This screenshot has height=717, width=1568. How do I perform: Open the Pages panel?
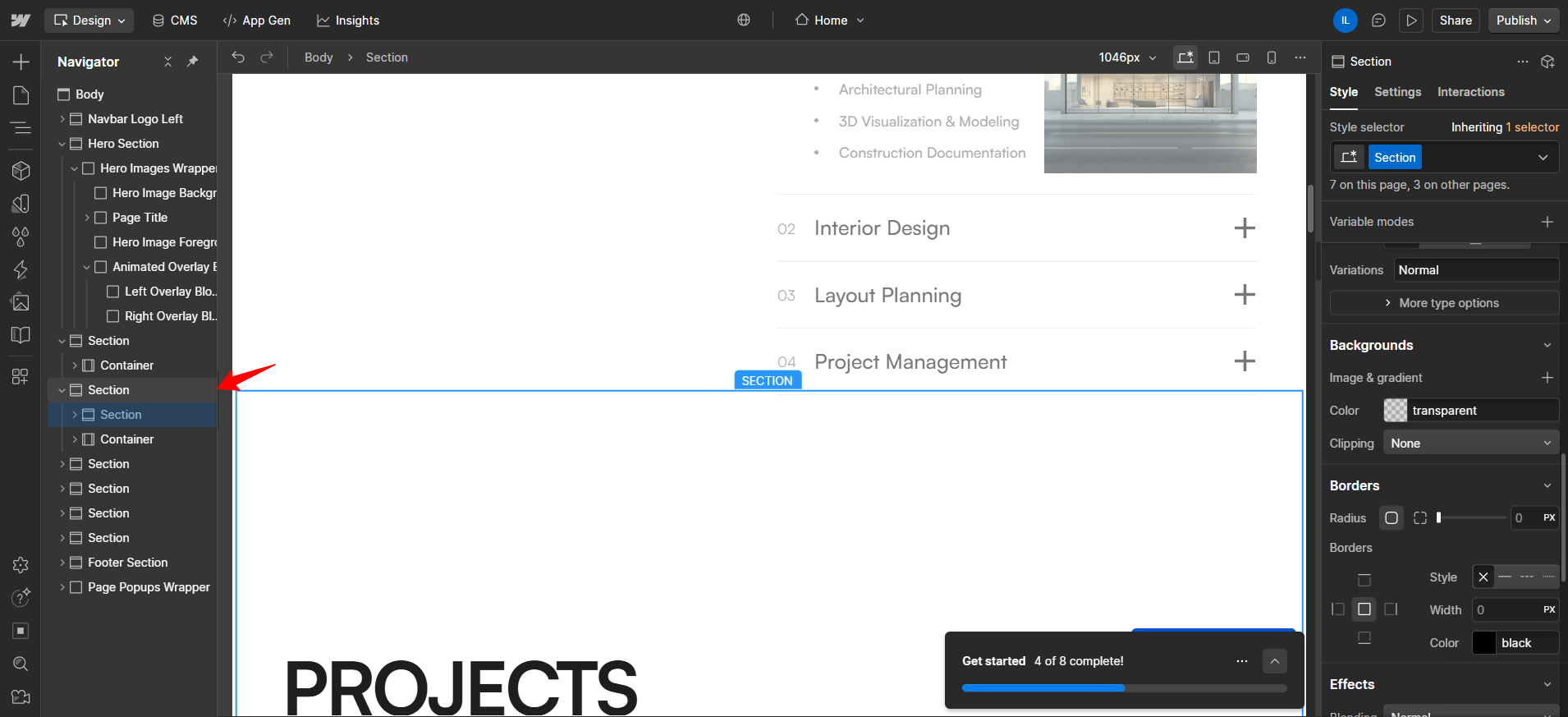point(21,95)
